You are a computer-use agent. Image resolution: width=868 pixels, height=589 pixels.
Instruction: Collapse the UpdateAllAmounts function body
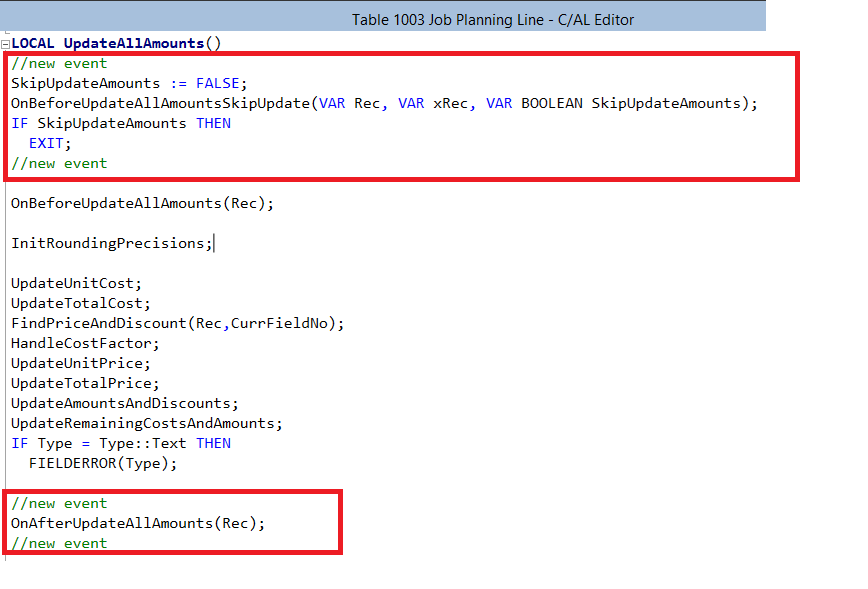[x=7, y=43]
